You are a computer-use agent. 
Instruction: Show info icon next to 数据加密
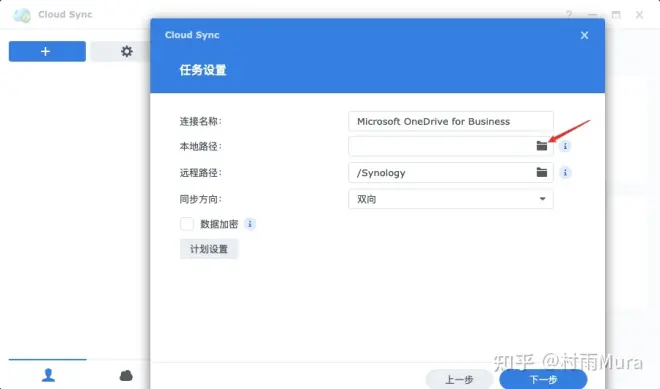250,224
